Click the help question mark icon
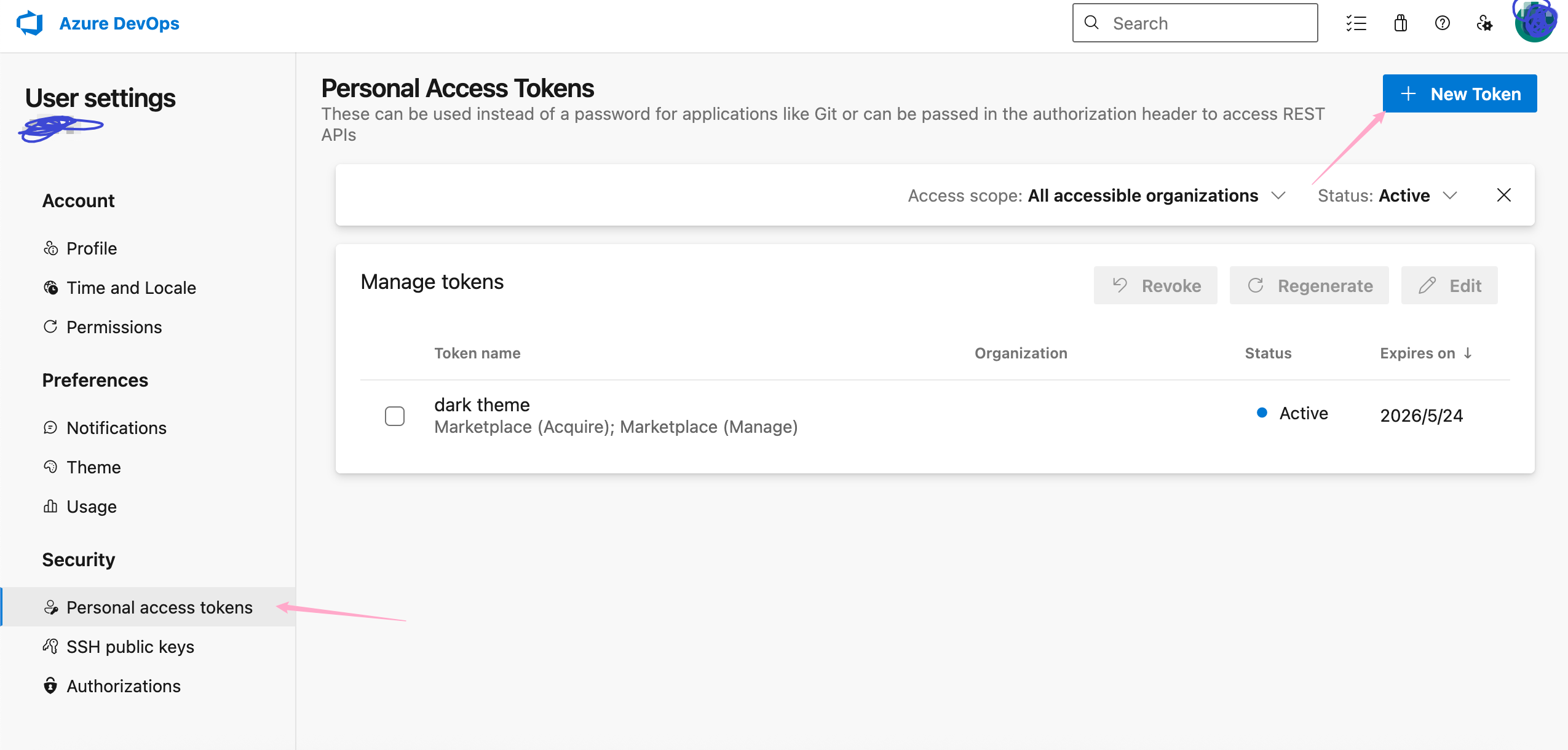The height and width of the screenshot is (750, 1568). [x=1442, y=23]
